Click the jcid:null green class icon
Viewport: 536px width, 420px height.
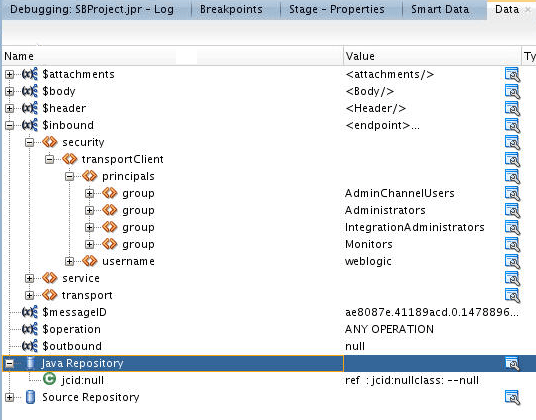coord(50,379)
